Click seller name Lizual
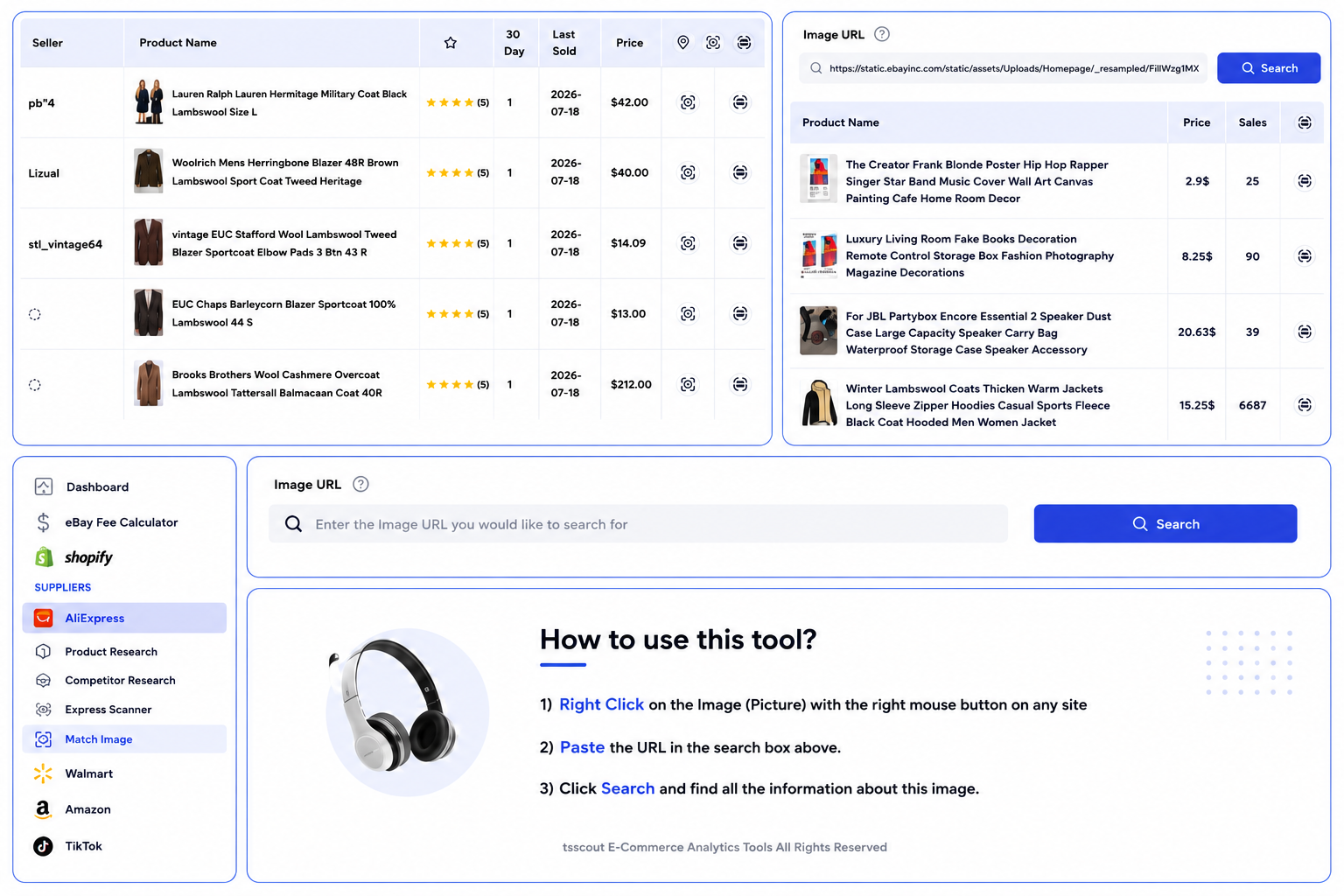The width and height of the screenshot is (1344, 896). [x=44, y=173]
